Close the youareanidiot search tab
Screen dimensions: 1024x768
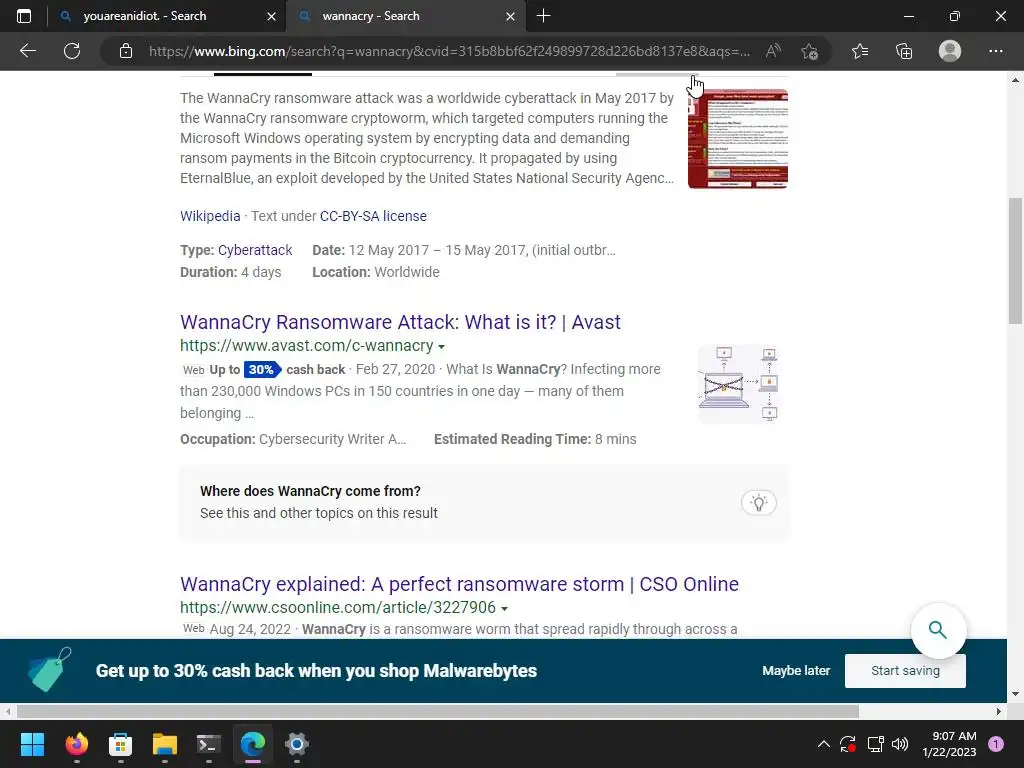272,16
